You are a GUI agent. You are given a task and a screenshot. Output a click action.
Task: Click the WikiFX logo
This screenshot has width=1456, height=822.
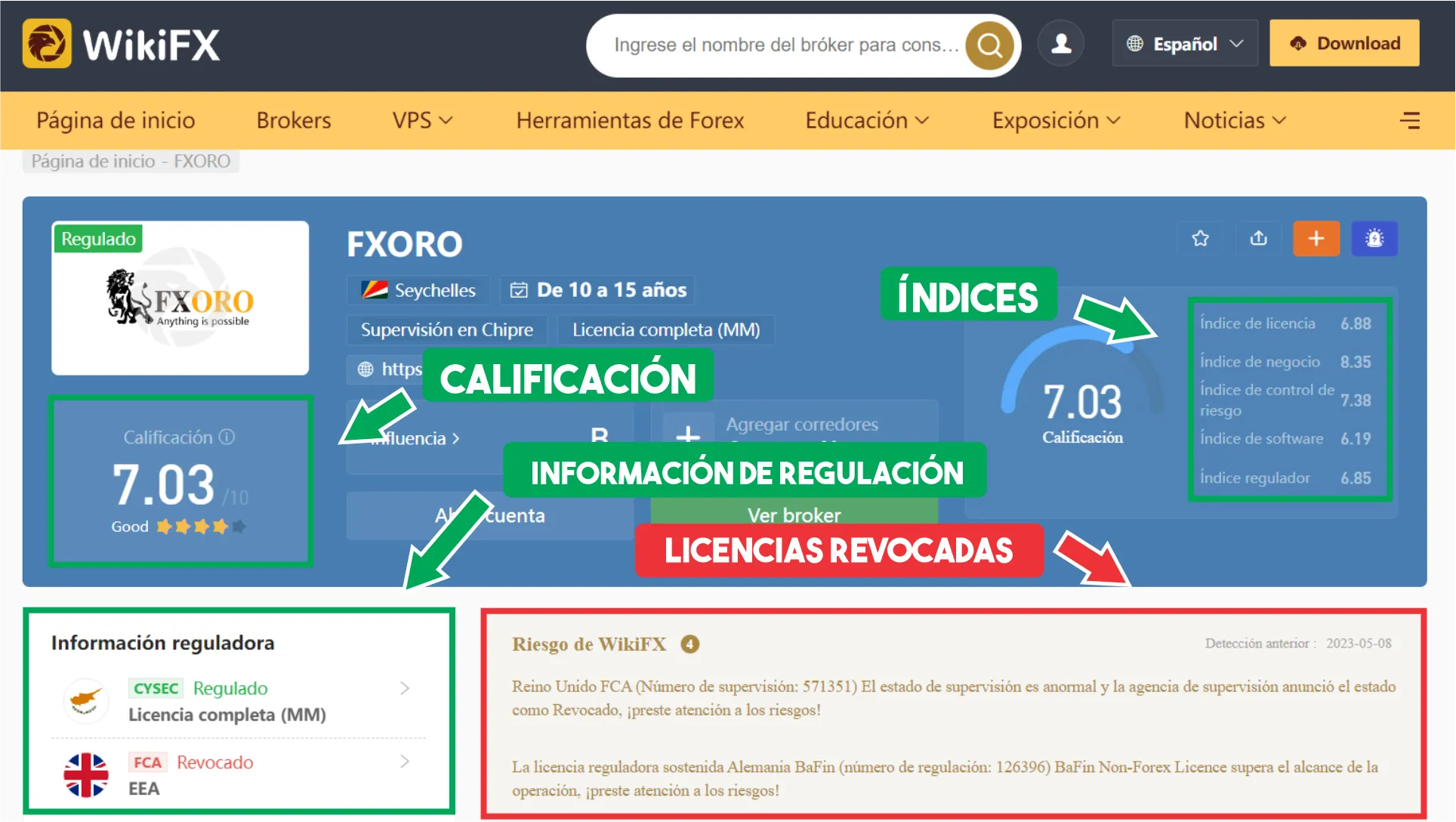click(x=121, y=44)
